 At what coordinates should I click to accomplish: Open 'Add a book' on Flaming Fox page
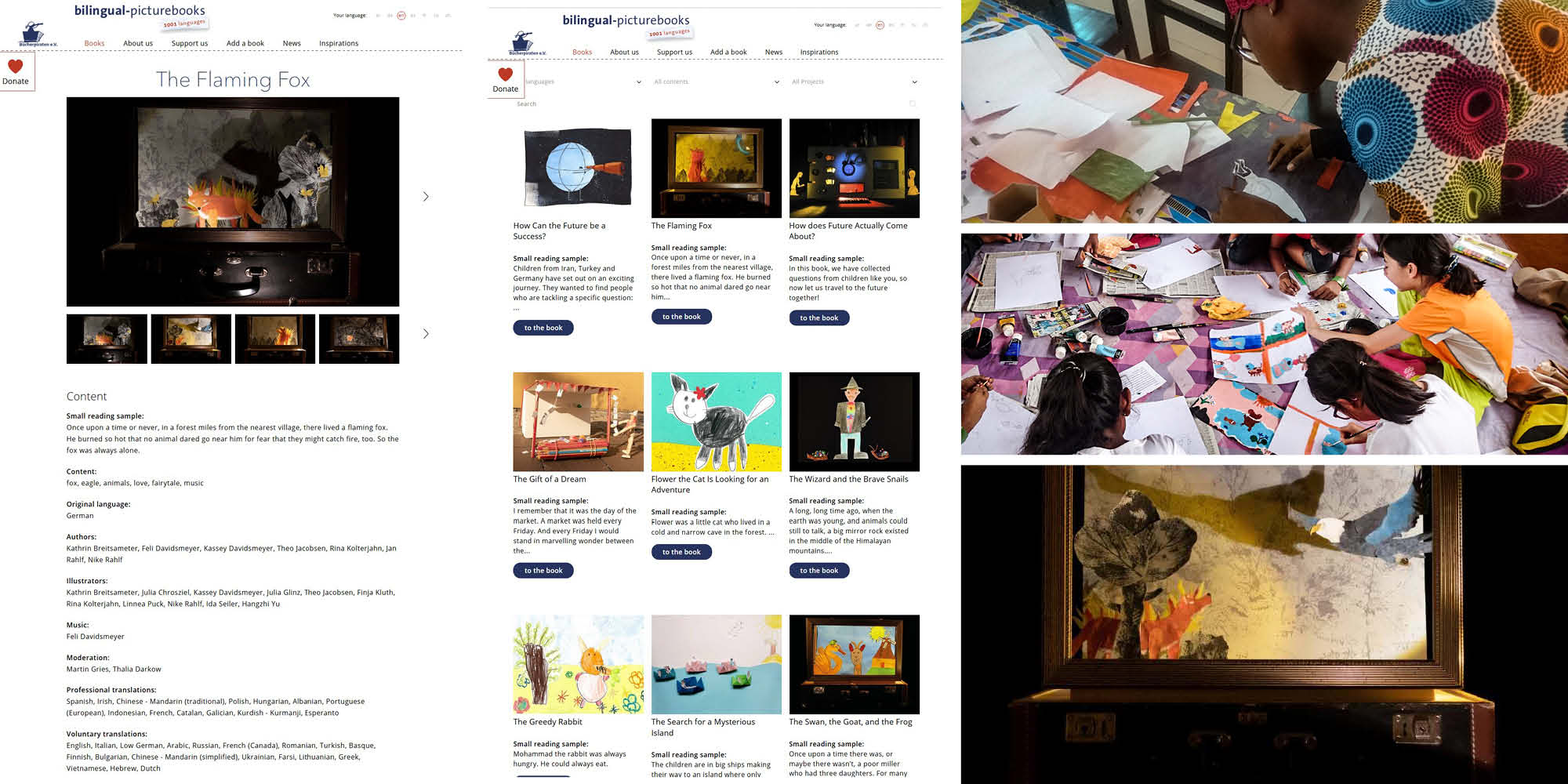tap(245, 44)
